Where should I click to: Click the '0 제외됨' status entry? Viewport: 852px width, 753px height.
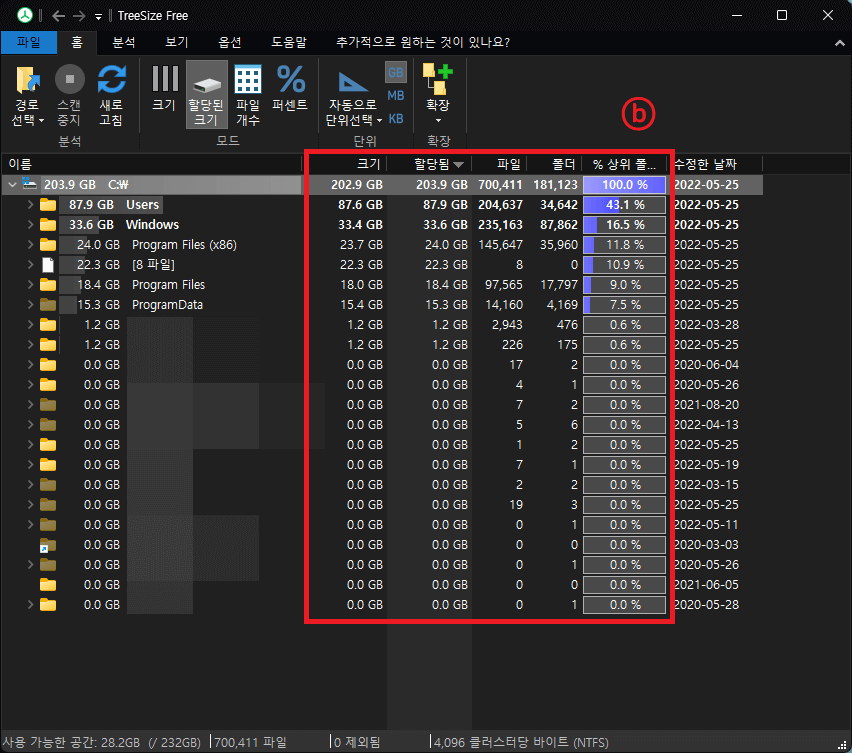pos(357,742)
